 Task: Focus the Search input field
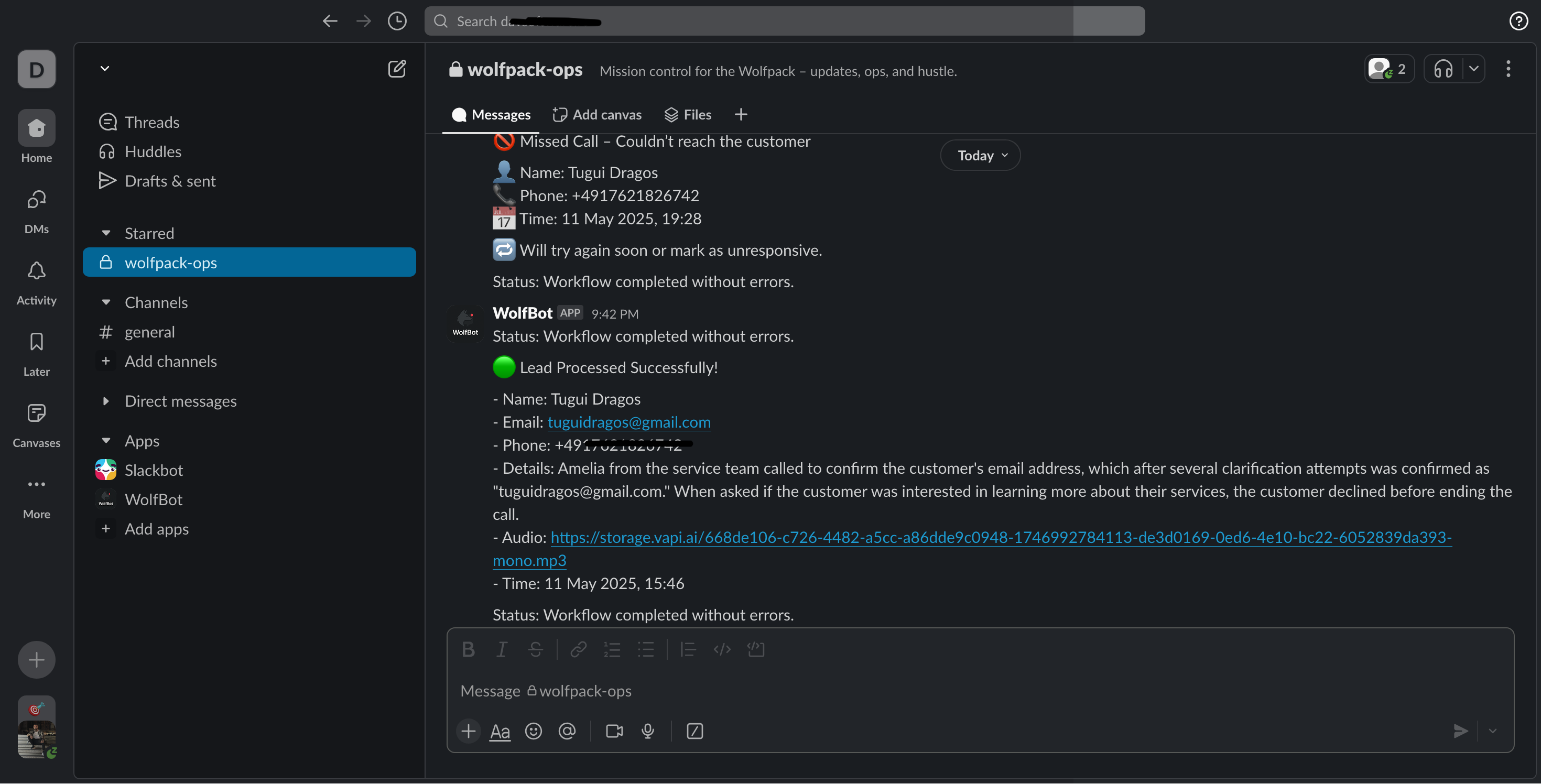coord(784,21)
